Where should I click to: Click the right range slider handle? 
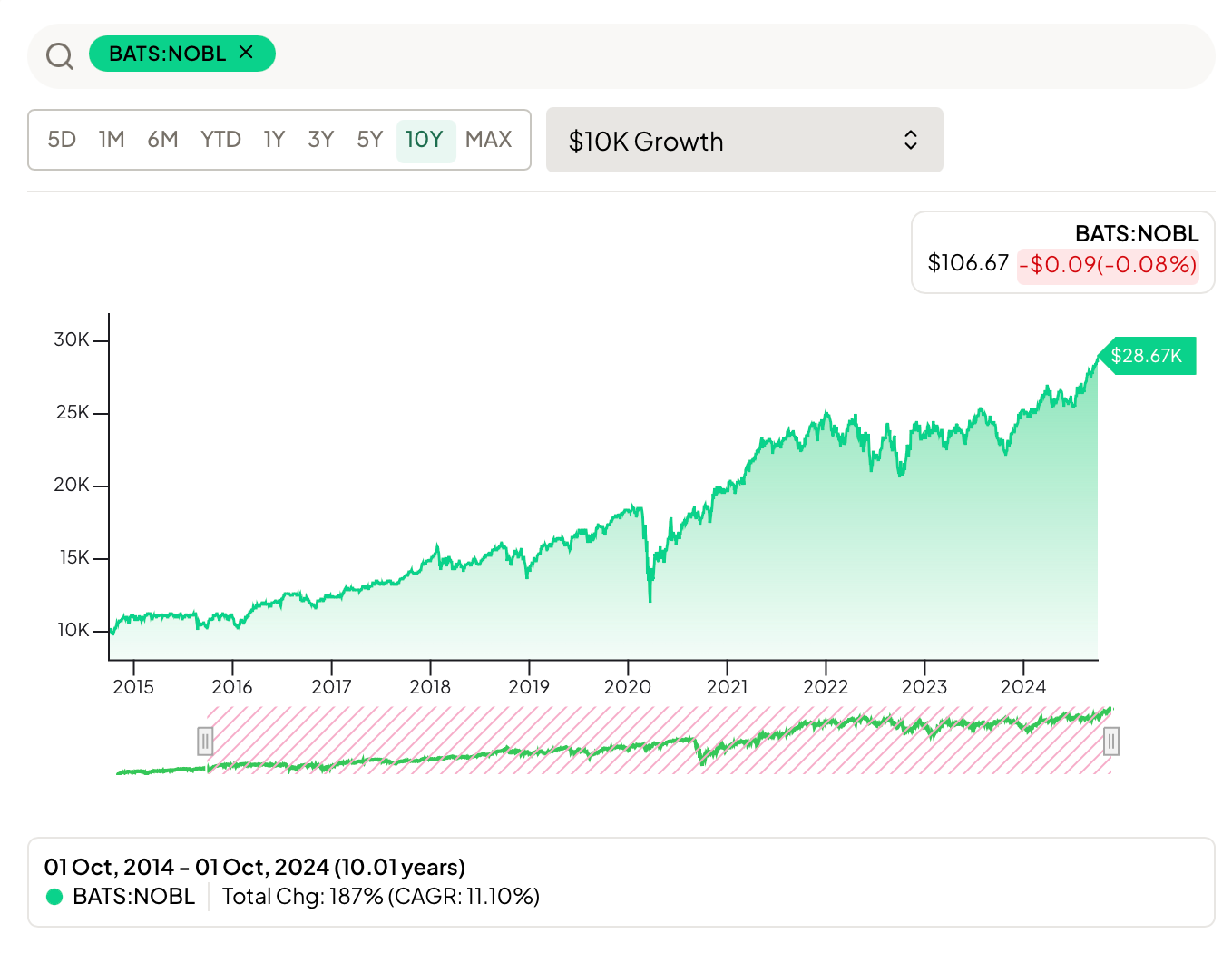click(x=1110, y=742)
